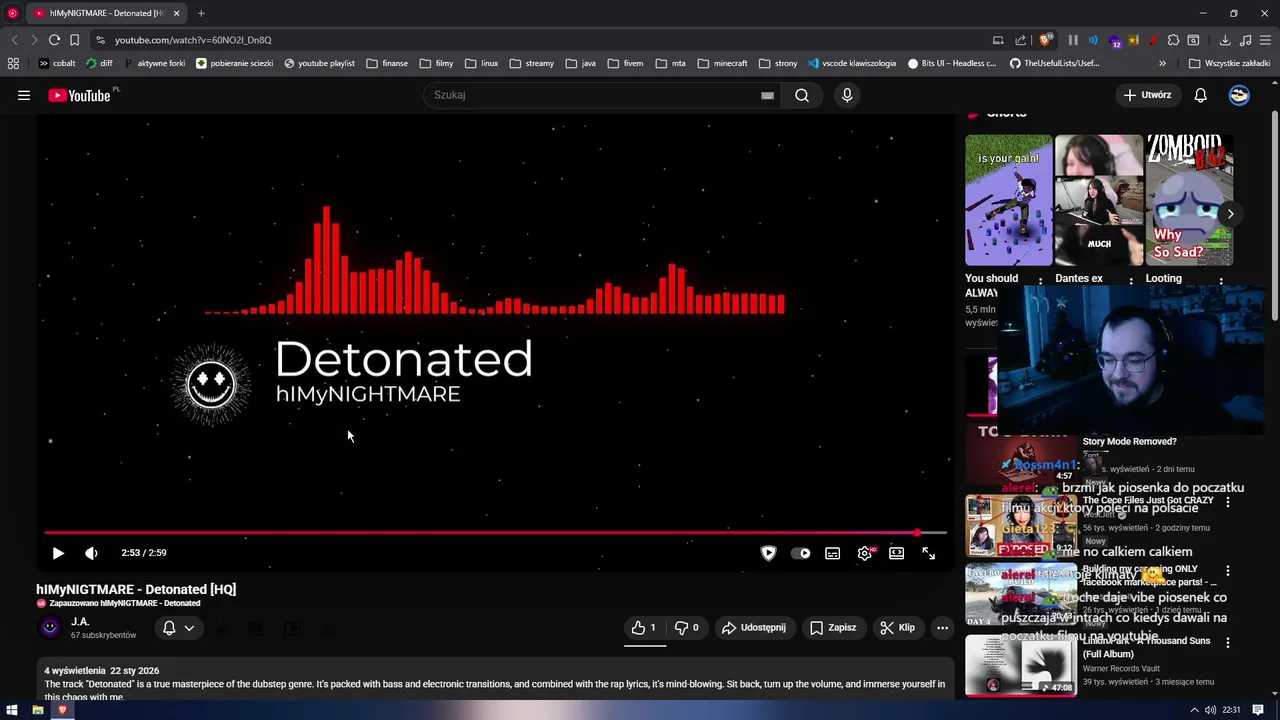Mute the video with the speaker icon
This screenshot has height=720, width=1280.
[x=91, y=553]
